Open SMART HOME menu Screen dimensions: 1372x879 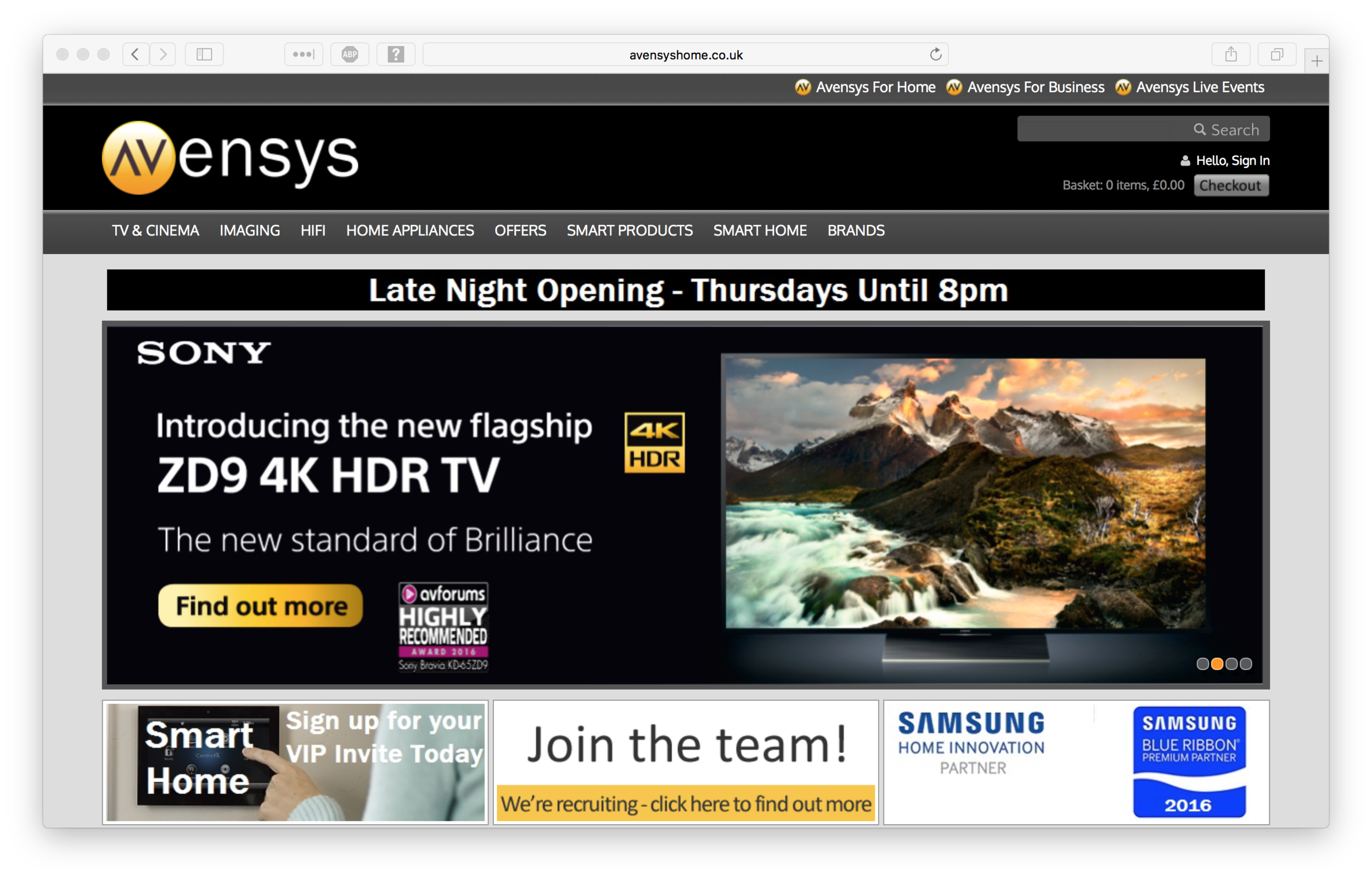coord(760,230)
